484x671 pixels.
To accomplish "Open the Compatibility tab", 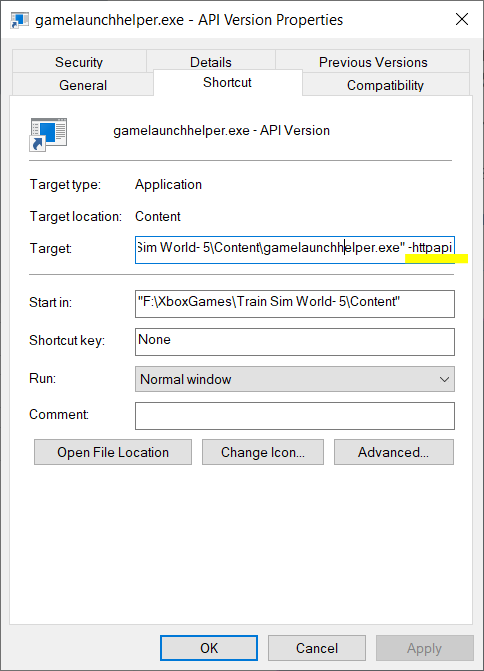I will pyautogui.click(x=386, y=85).
